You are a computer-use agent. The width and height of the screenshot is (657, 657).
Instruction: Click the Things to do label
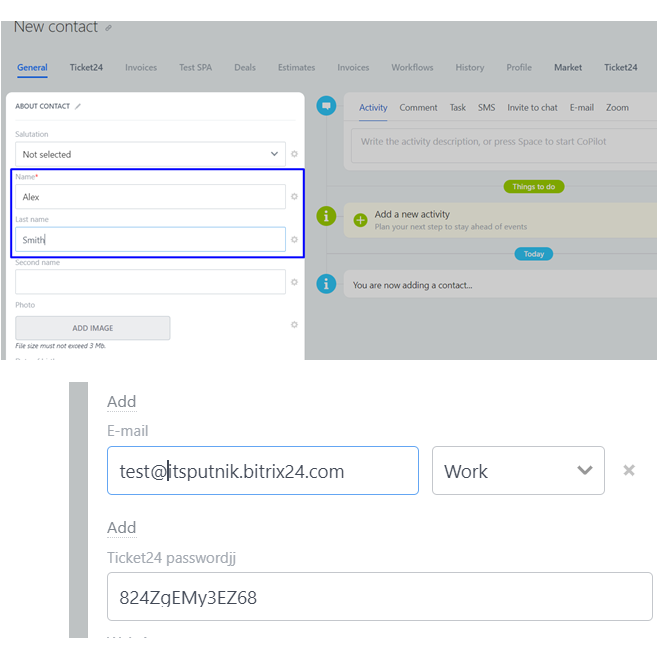[534, 187]
